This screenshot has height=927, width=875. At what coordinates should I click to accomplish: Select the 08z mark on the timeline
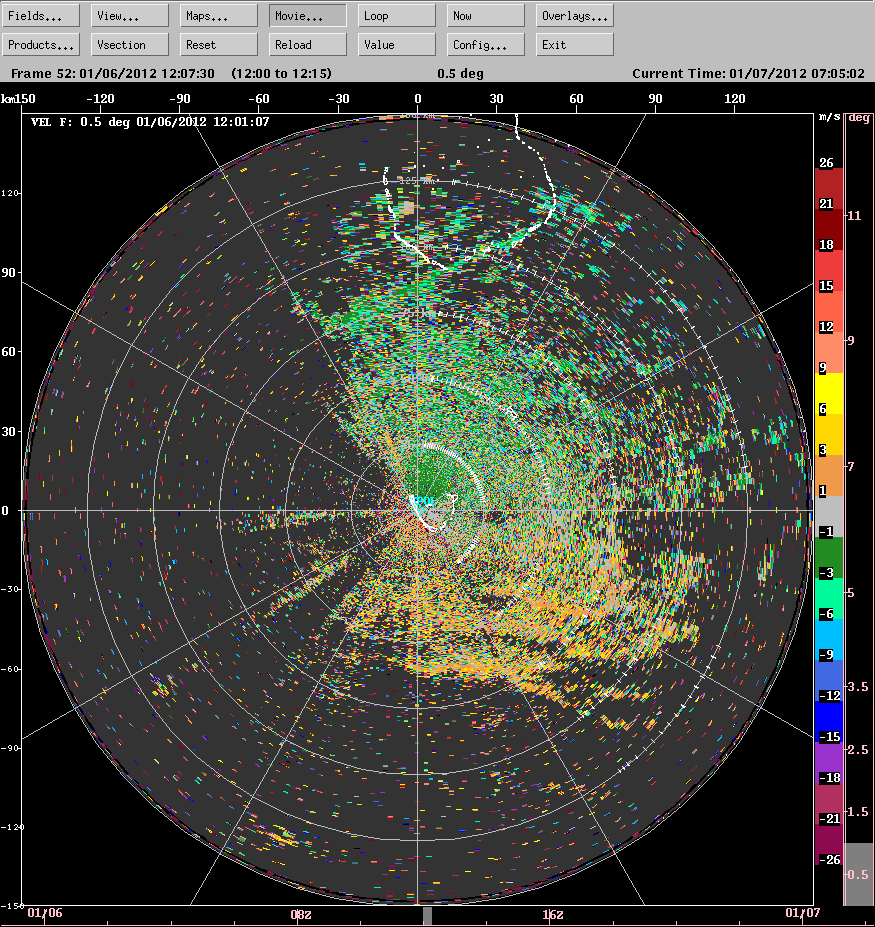[x=302, y=913]
